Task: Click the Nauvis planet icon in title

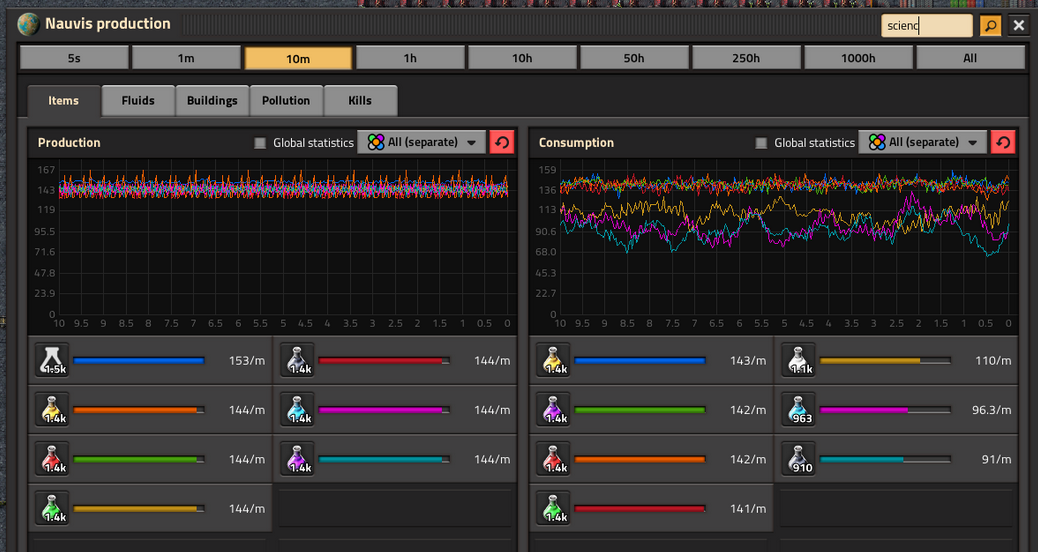Action: coord(28,24)
